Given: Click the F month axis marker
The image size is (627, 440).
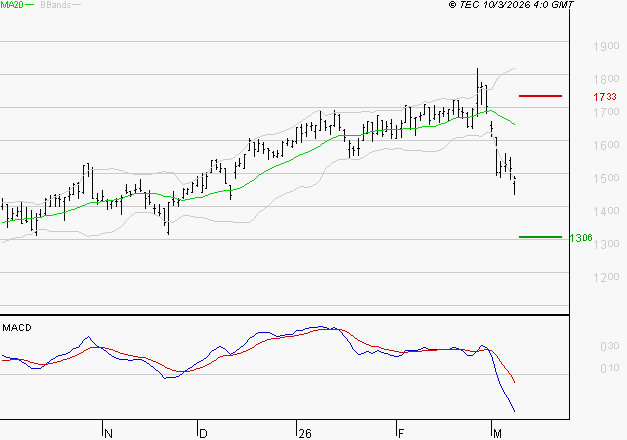Looking at the screenshot, I should click(x=401, y=434).
